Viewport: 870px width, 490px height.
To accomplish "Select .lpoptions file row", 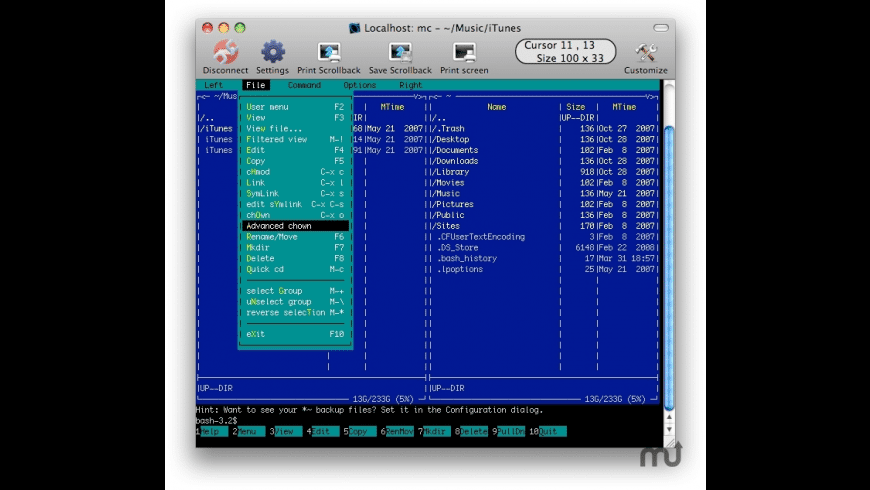I will tap(544, 269).
